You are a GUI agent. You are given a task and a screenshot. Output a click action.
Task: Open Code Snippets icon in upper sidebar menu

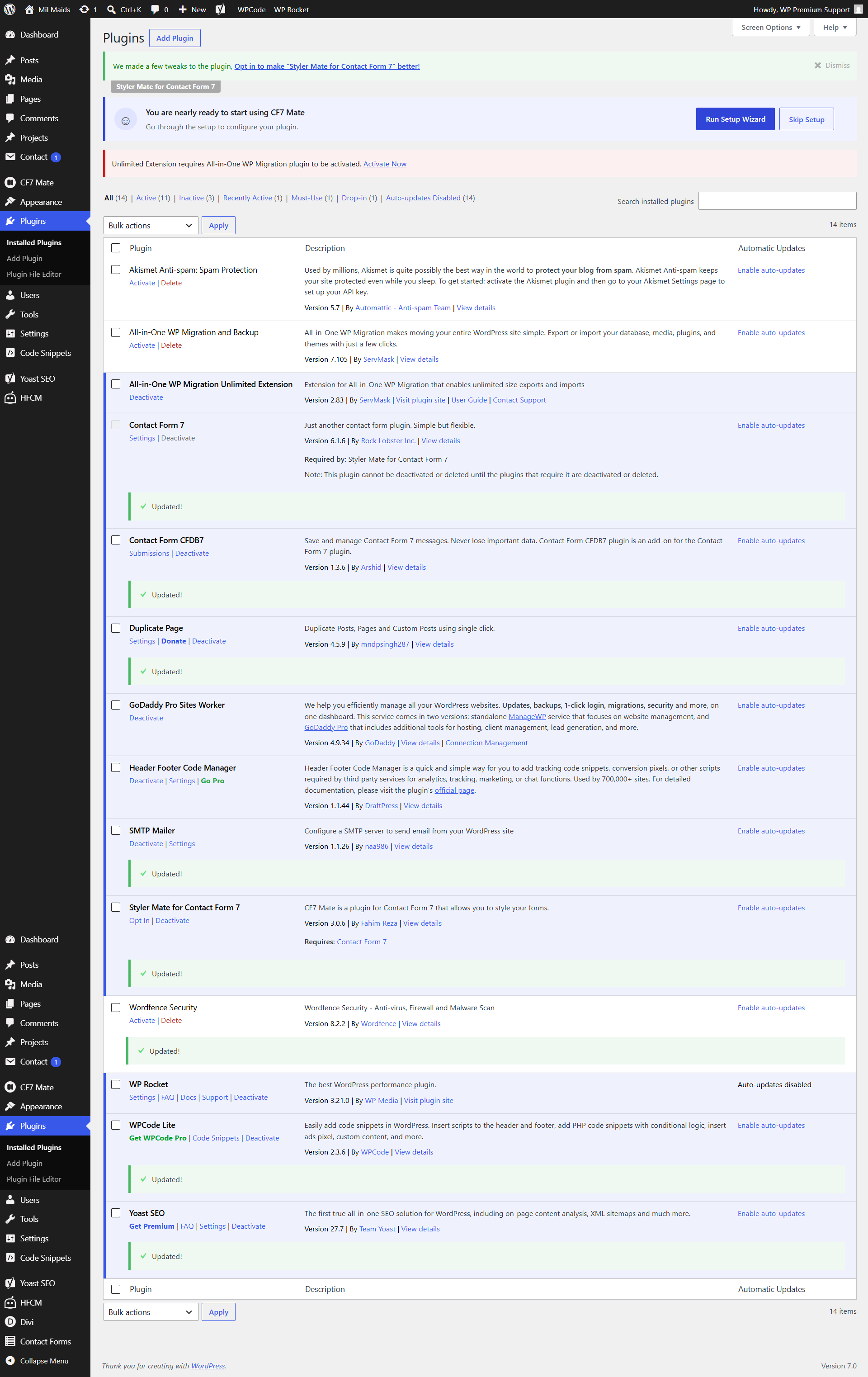(10, 353)
